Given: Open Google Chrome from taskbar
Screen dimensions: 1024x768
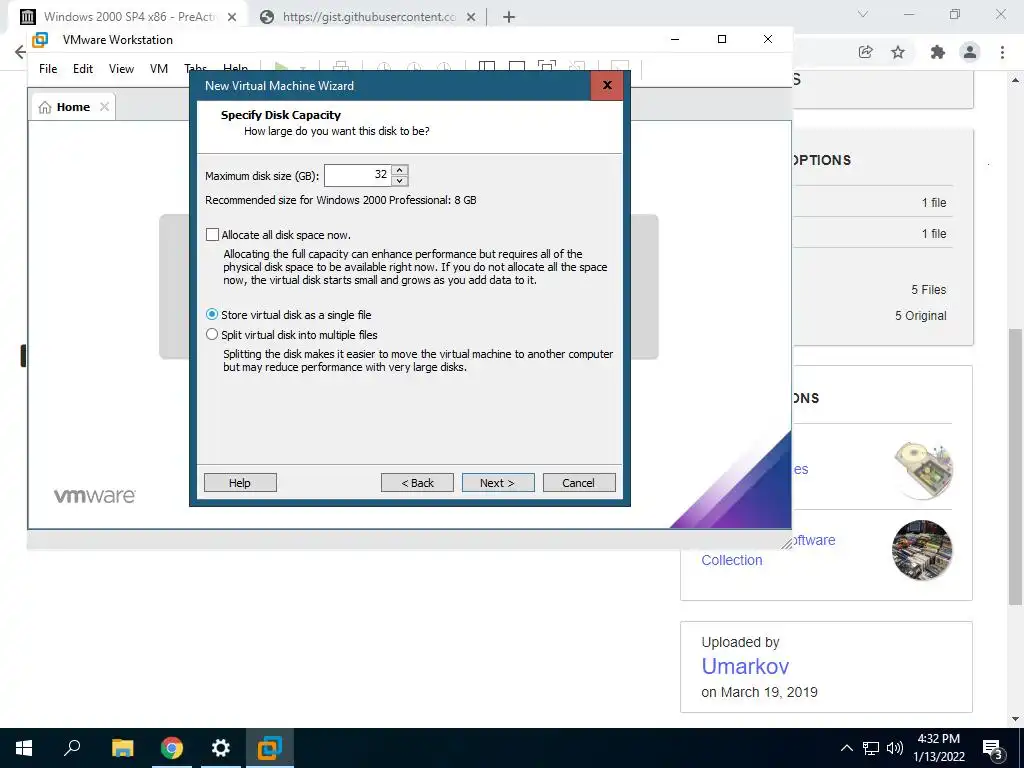Looking at the screenshot, I should (172, 748).
